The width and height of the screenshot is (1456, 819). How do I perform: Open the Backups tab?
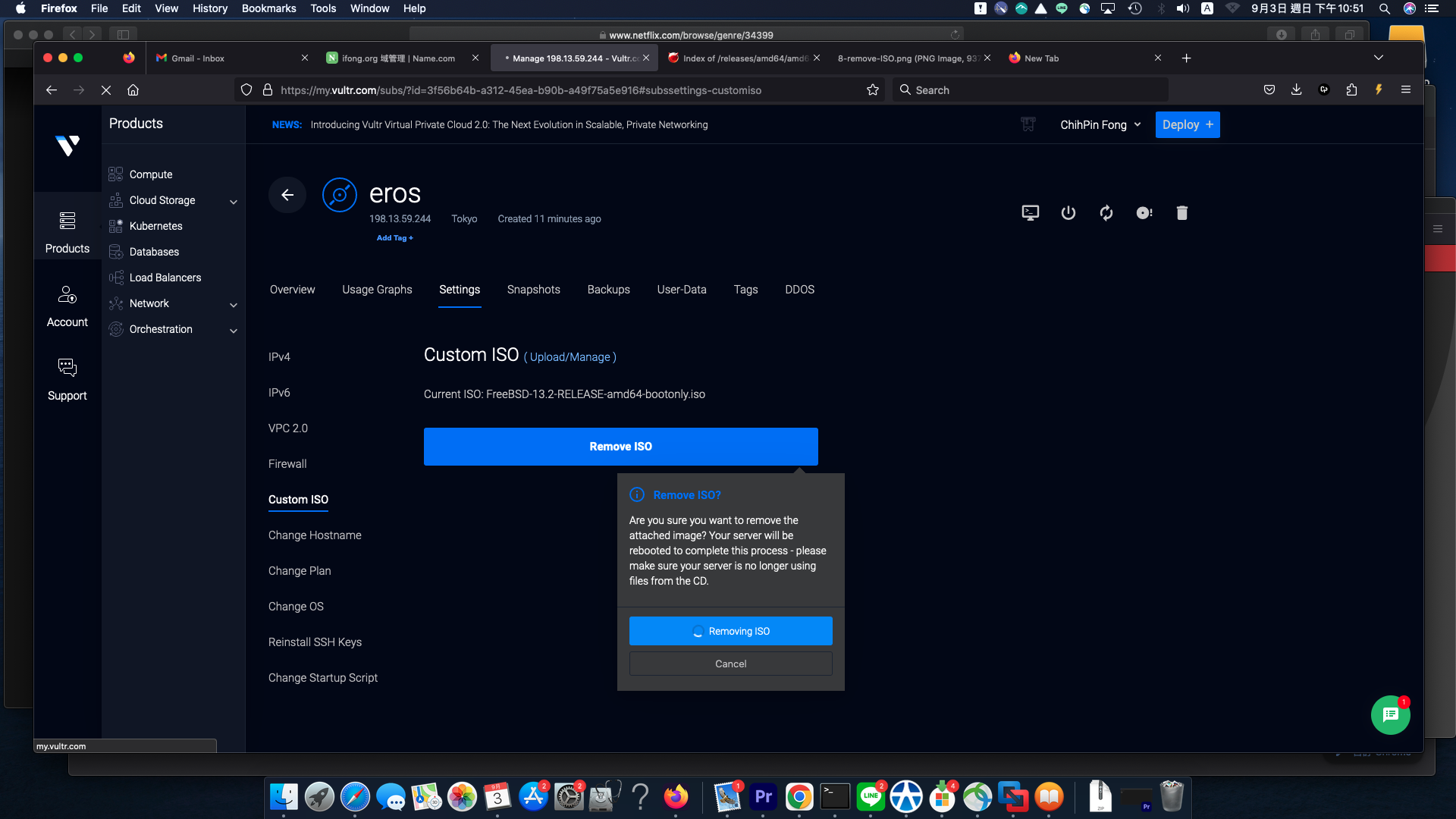point(608,290)
